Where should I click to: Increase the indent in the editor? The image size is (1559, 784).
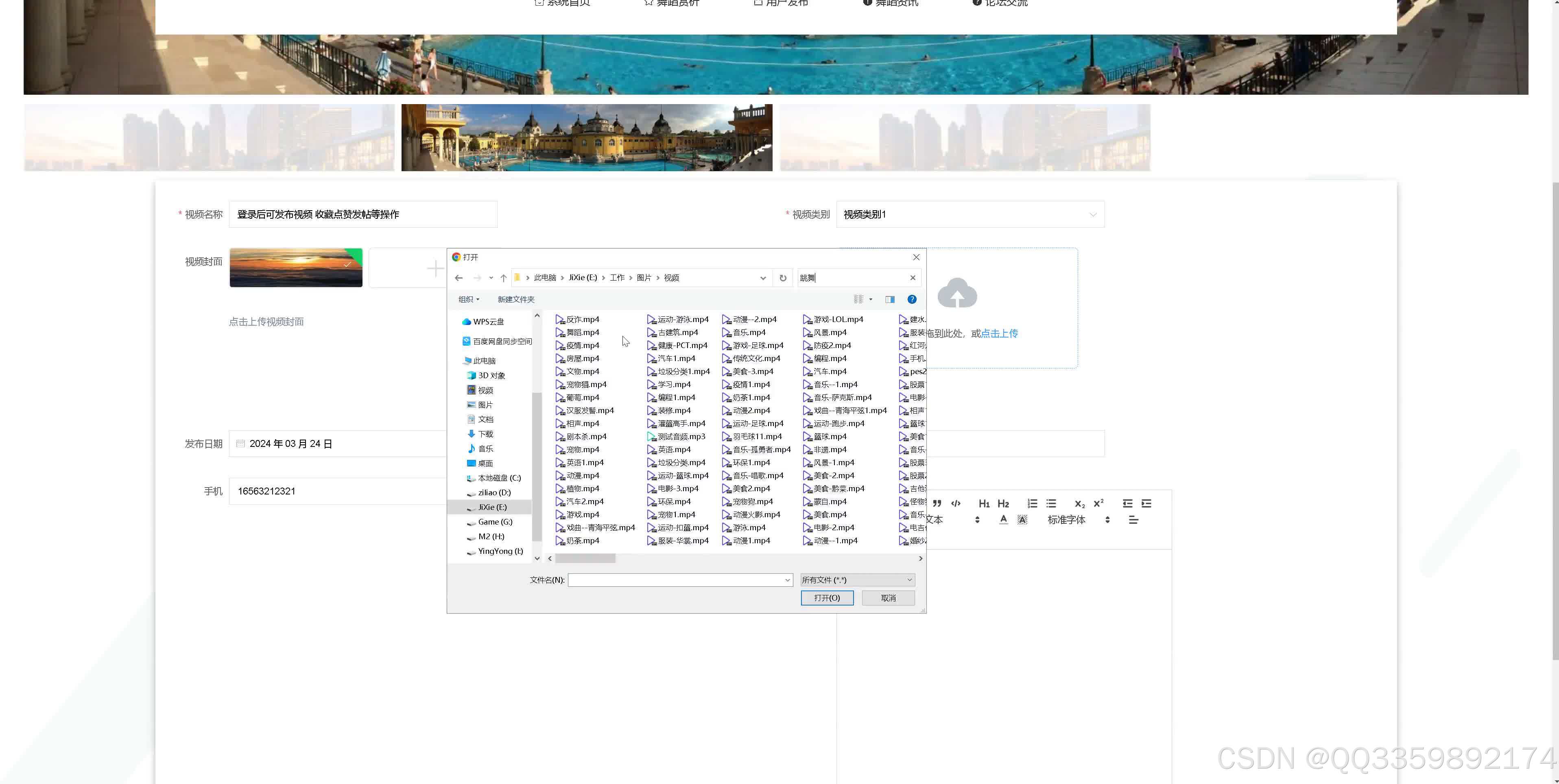(x=1146, y=503)
